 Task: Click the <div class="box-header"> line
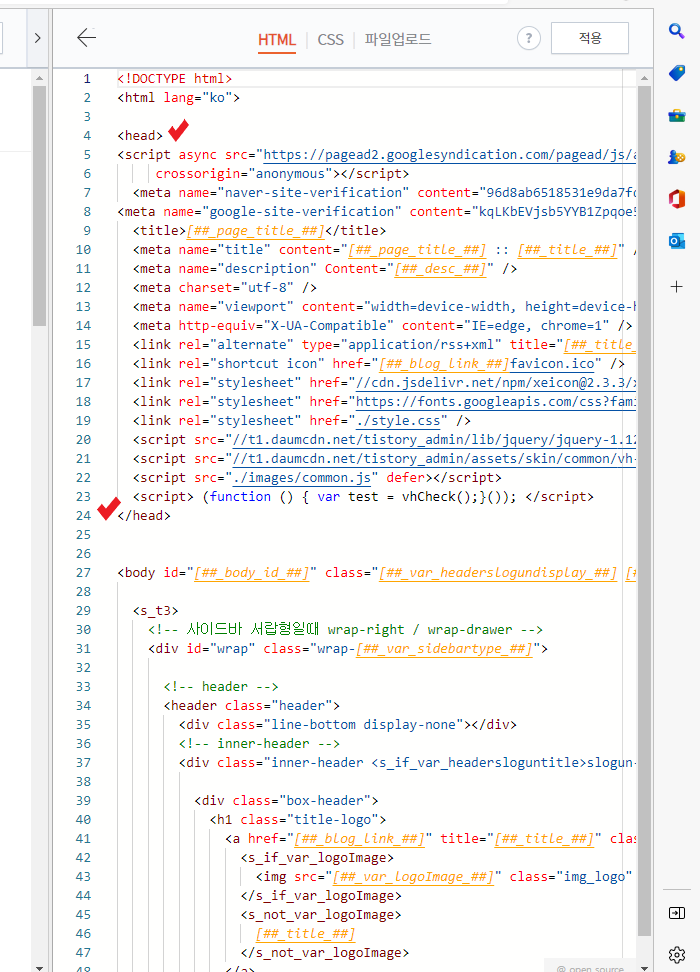click(x=286, y=801)
